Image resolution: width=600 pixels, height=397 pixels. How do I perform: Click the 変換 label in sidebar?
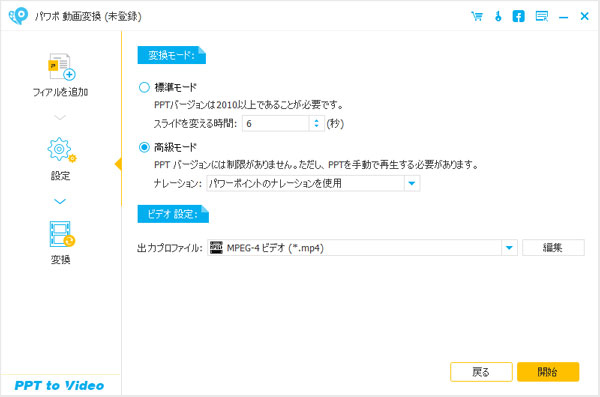click(x=60, y=260)
